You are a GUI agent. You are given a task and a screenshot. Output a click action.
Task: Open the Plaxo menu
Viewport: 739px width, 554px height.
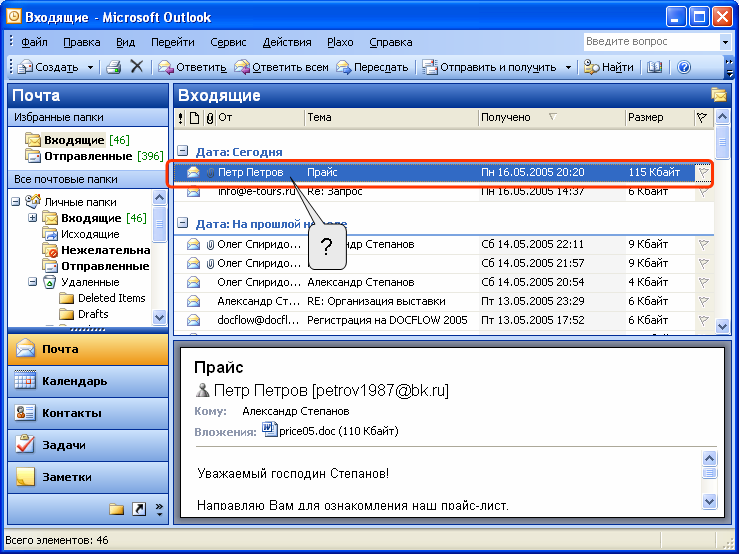click(x=340, y=42)
